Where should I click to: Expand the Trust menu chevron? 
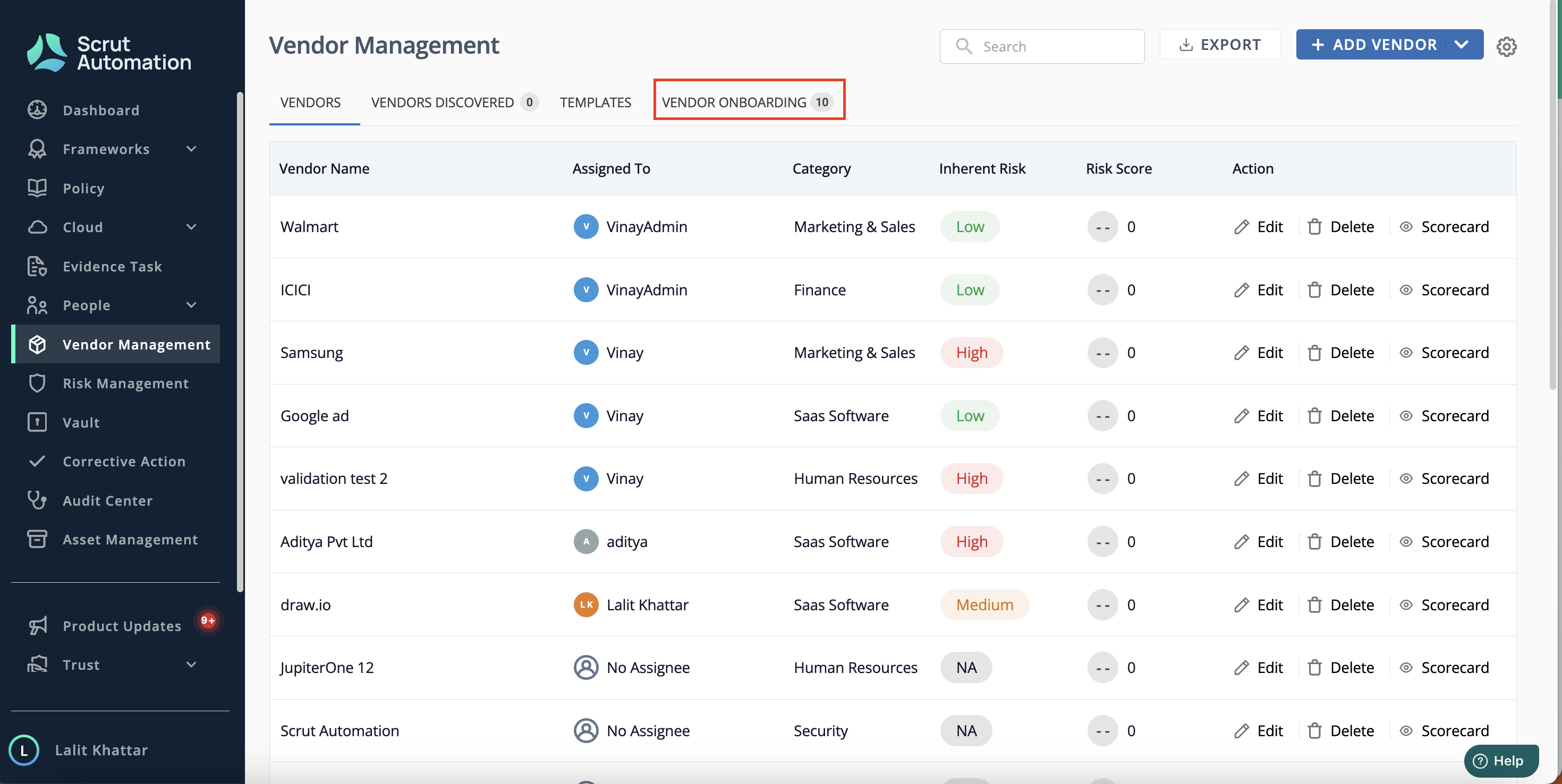(x=191, y=664)
